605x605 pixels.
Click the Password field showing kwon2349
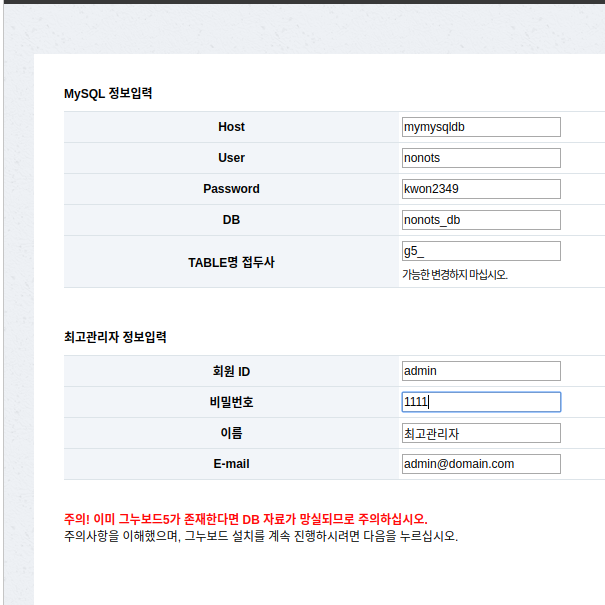coord(480,189)
